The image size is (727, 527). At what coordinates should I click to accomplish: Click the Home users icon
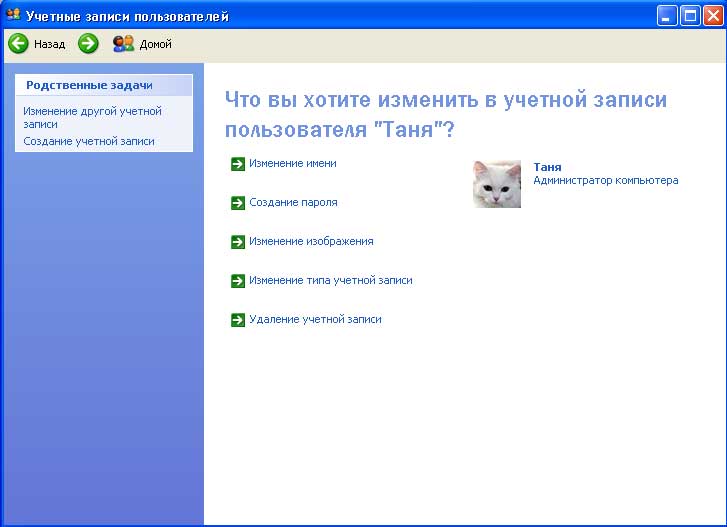click(123, 44)
